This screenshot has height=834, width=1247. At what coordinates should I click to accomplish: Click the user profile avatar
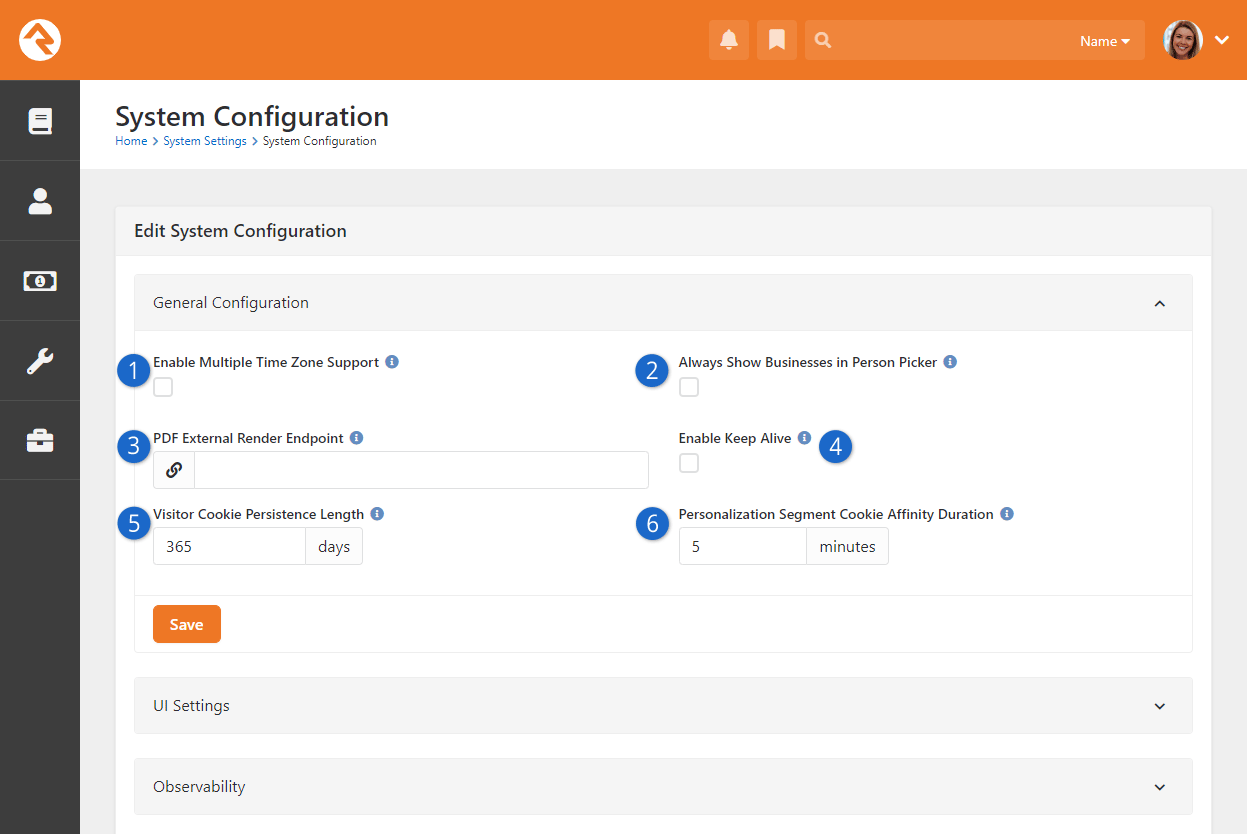1183,40
